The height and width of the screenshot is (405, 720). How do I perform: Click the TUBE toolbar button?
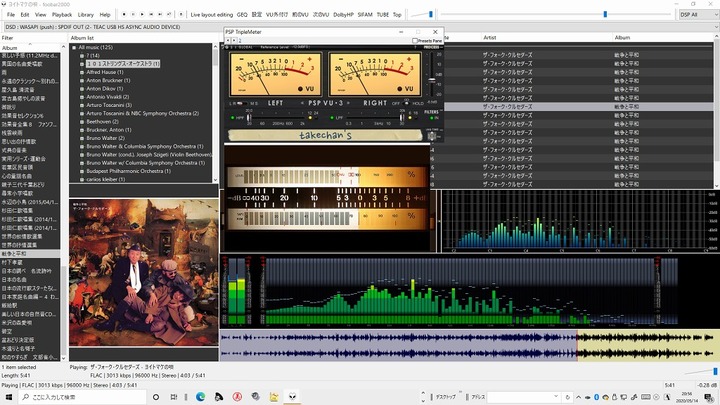click(x=383, y=15)
